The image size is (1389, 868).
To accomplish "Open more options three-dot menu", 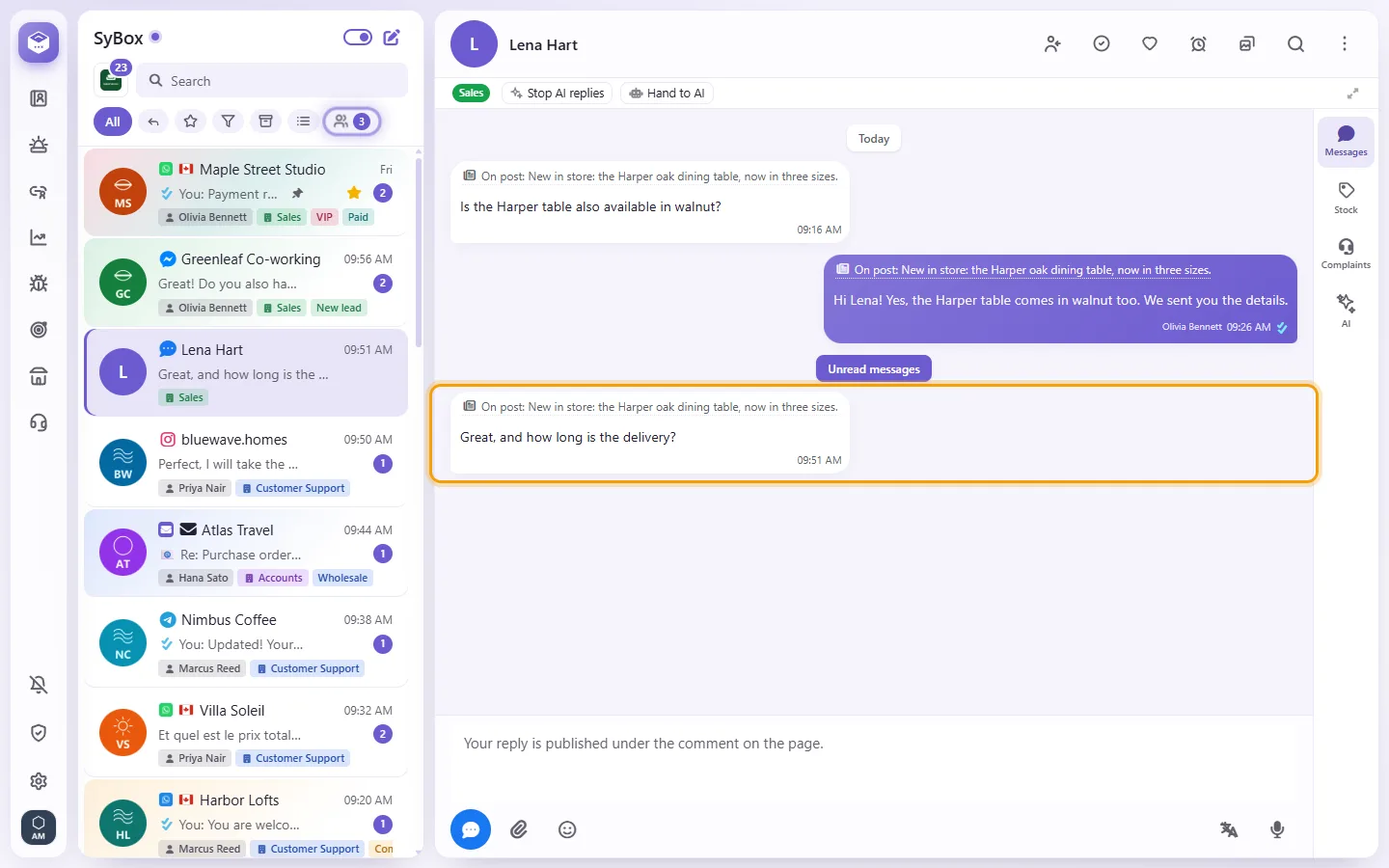I will tap(1345, 44).
